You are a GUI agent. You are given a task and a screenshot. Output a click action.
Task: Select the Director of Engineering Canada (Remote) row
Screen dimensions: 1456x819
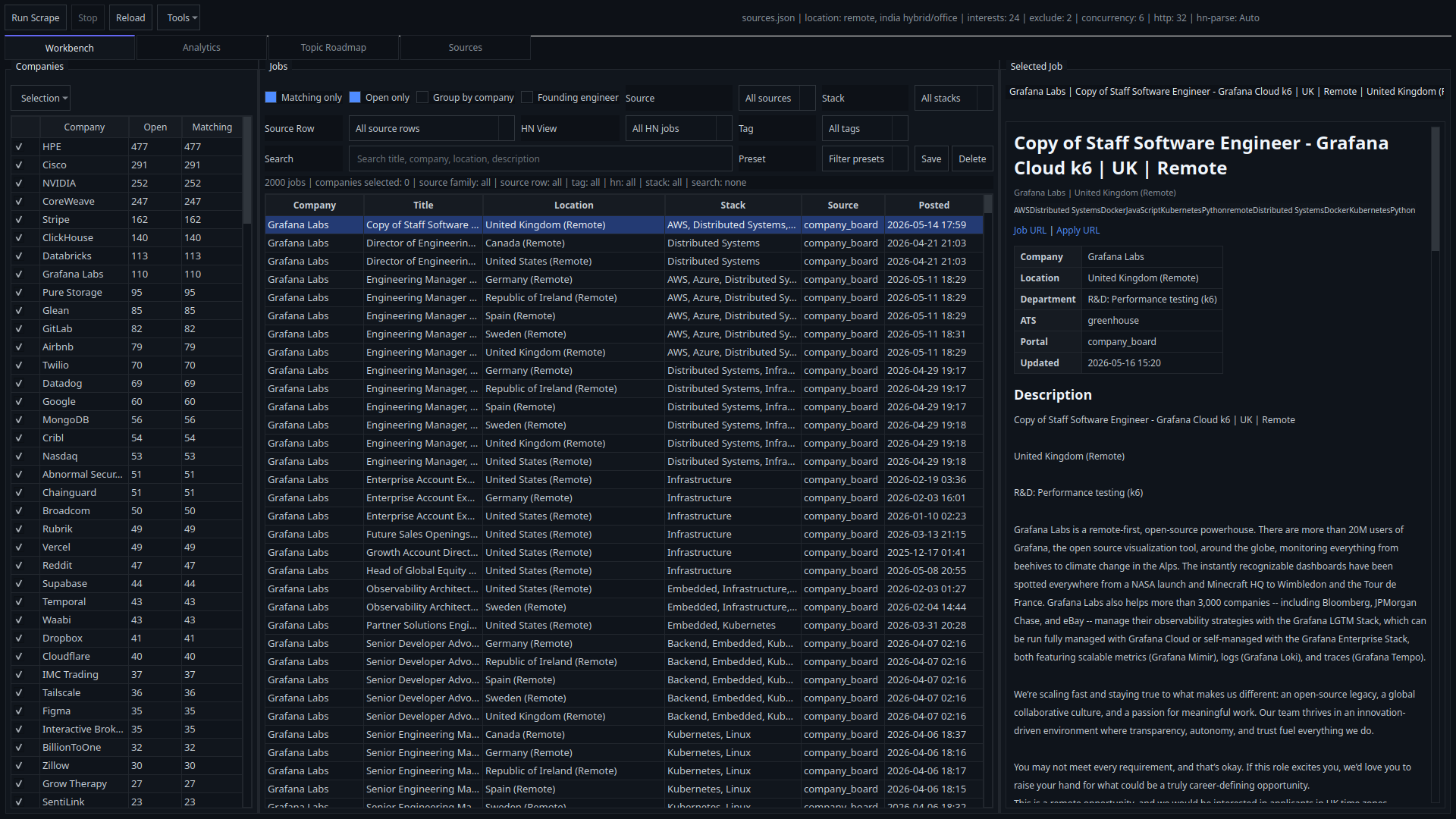pyautogui.click(x=624, y=243)
